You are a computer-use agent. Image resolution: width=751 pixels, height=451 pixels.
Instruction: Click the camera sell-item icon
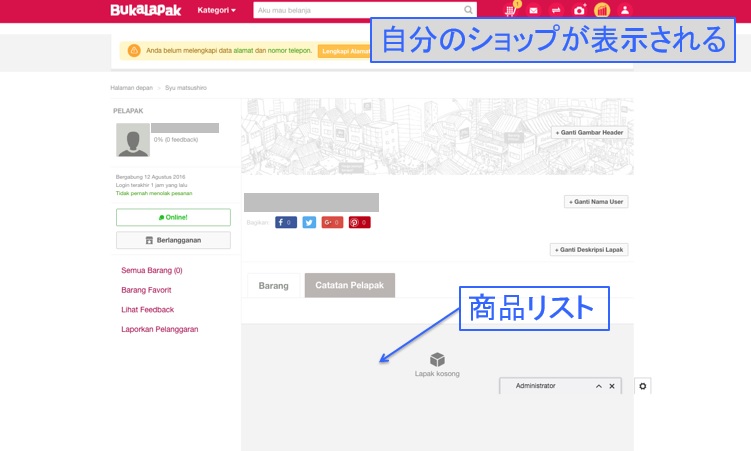[x=580, y=10]
